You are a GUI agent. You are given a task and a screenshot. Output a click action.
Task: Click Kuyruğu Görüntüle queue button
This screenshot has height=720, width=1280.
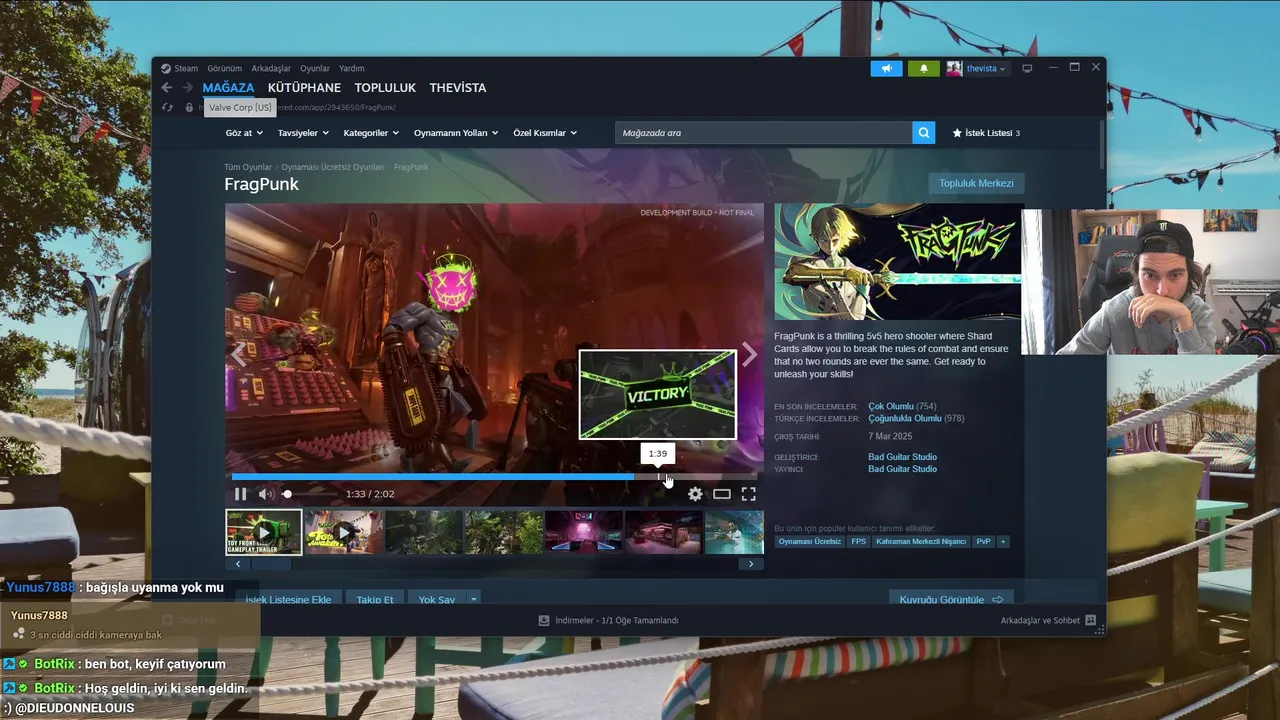(x=951, y=599)
